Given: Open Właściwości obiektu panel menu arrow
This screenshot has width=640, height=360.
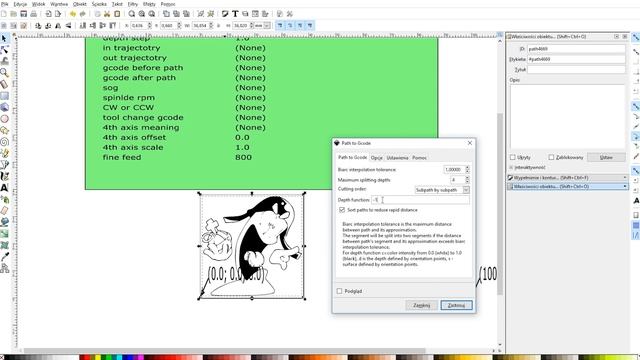Looking at the screenshot, I should point(625,186).
